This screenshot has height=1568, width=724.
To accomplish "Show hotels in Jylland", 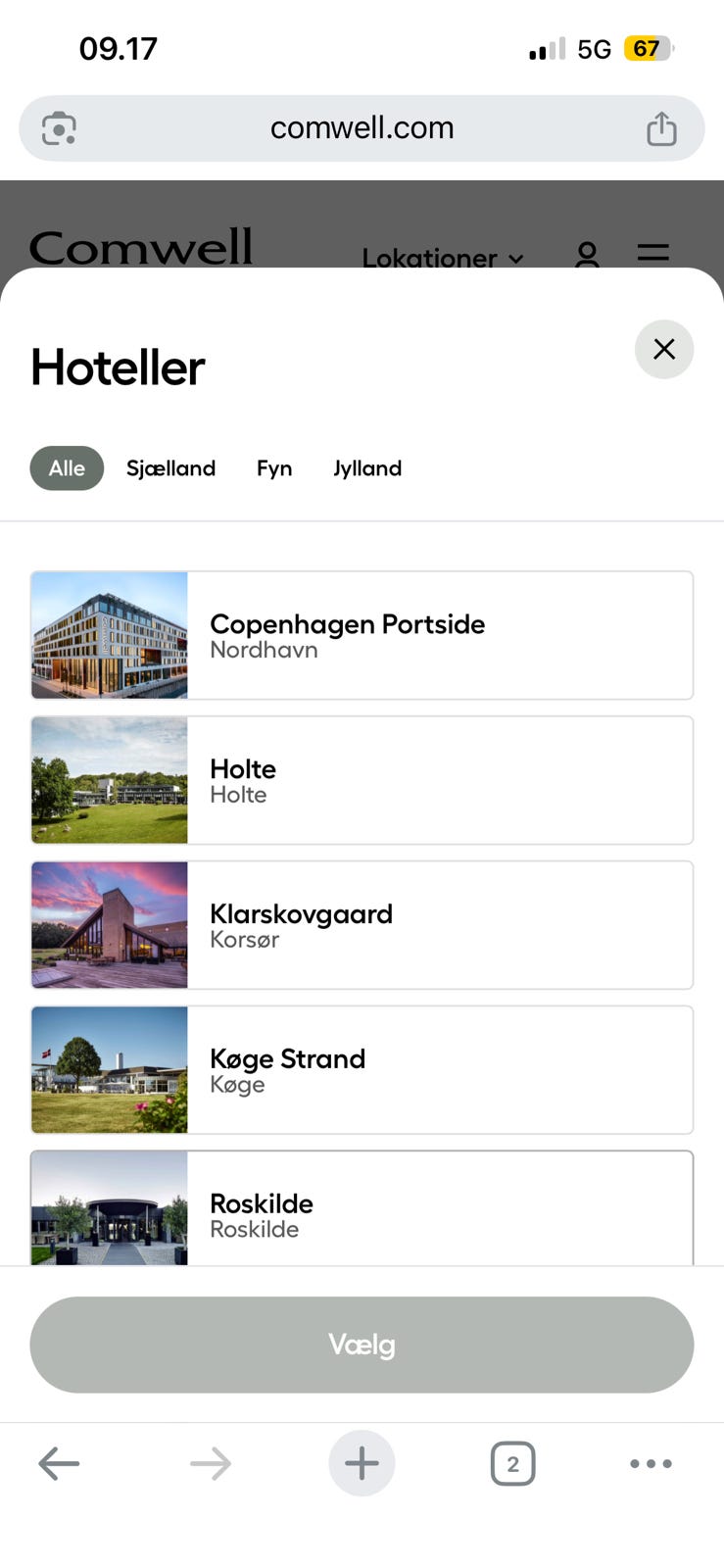I will click(x=367, y=468).
